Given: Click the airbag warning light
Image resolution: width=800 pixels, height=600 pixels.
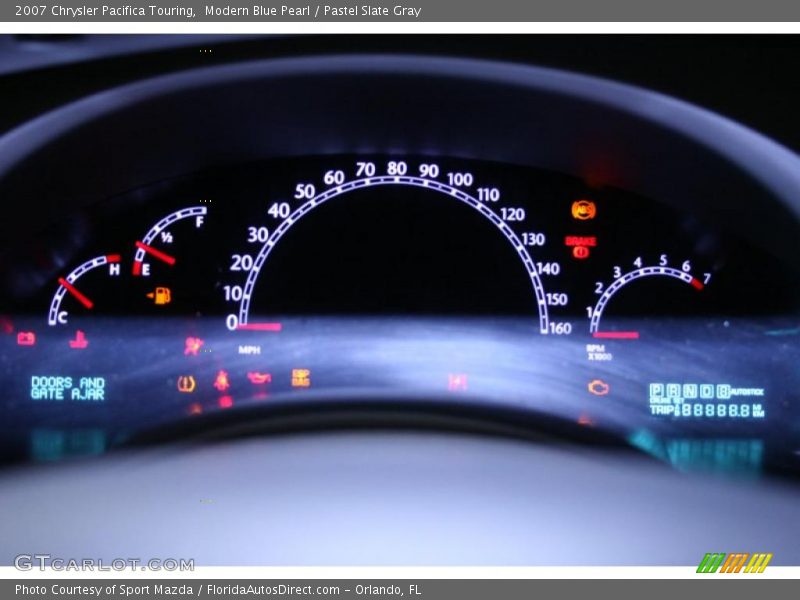Looking at the screenshot, I should click(193, 345).
